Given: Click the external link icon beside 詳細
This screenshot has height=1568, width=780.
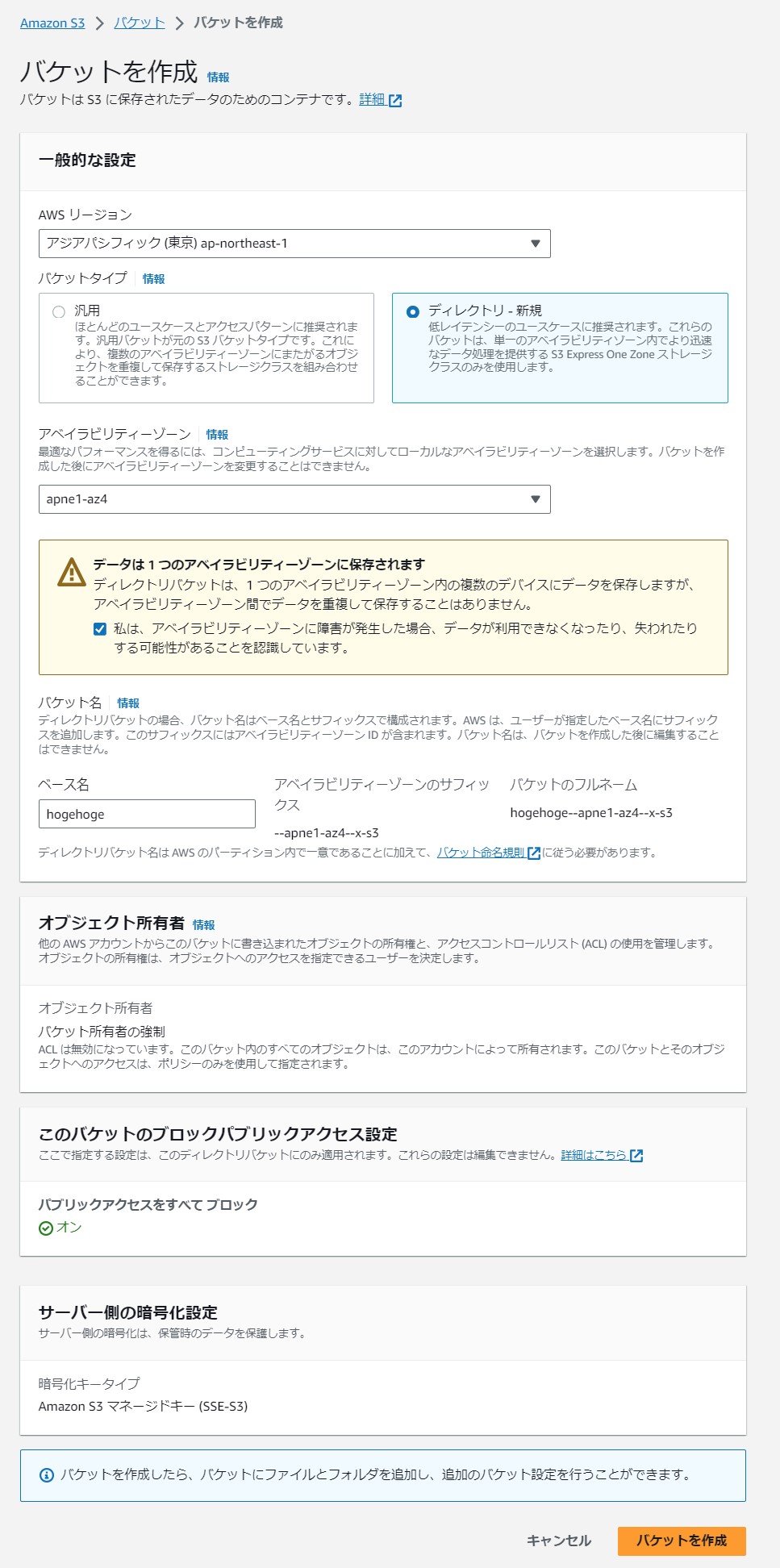Looking at the screenshot, I should (x=395, y=100).
